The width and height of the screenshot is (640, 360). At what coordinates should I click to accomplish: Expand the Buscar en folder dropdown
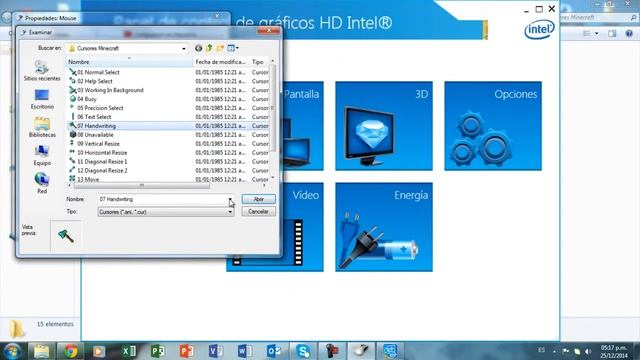click(184, 49)
